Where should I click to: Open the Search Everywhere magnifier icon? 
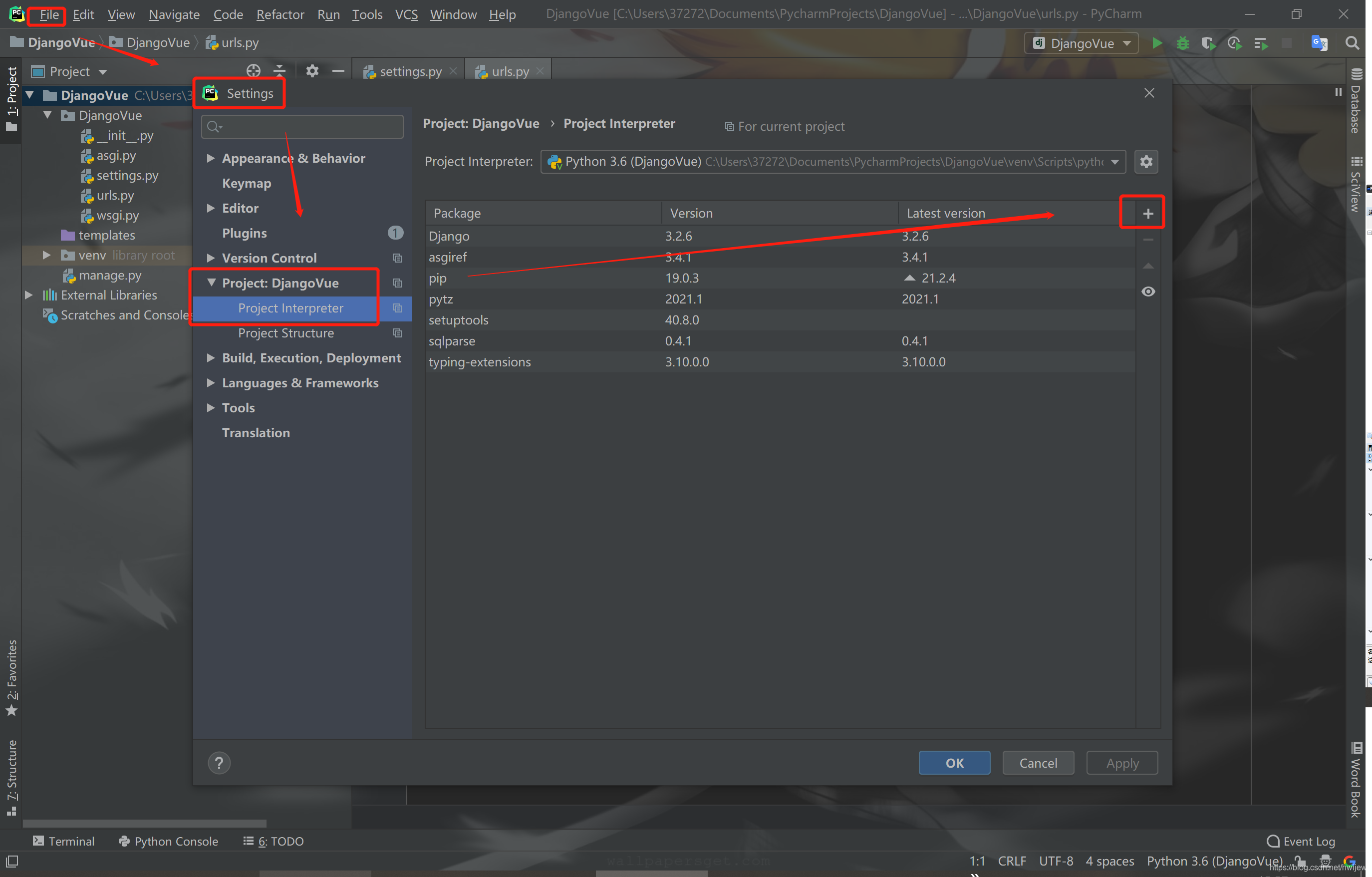1352,43
